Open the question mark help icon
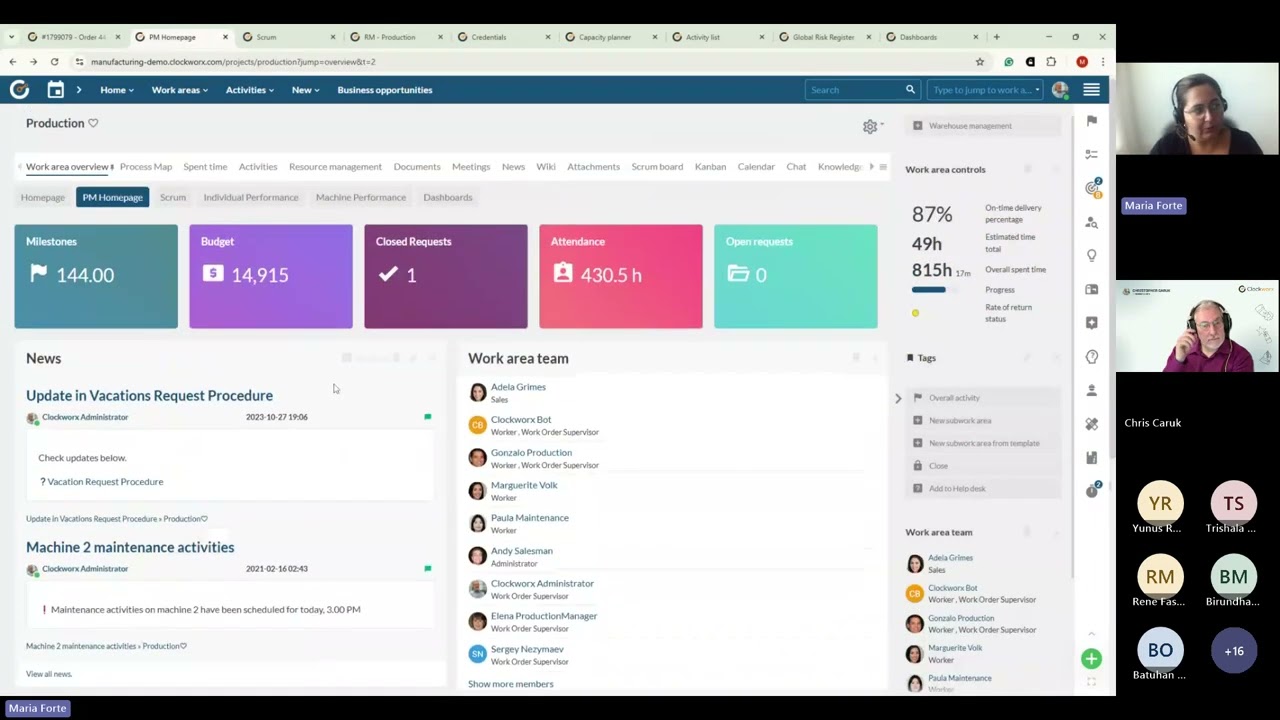 [x=1092, y=357]
